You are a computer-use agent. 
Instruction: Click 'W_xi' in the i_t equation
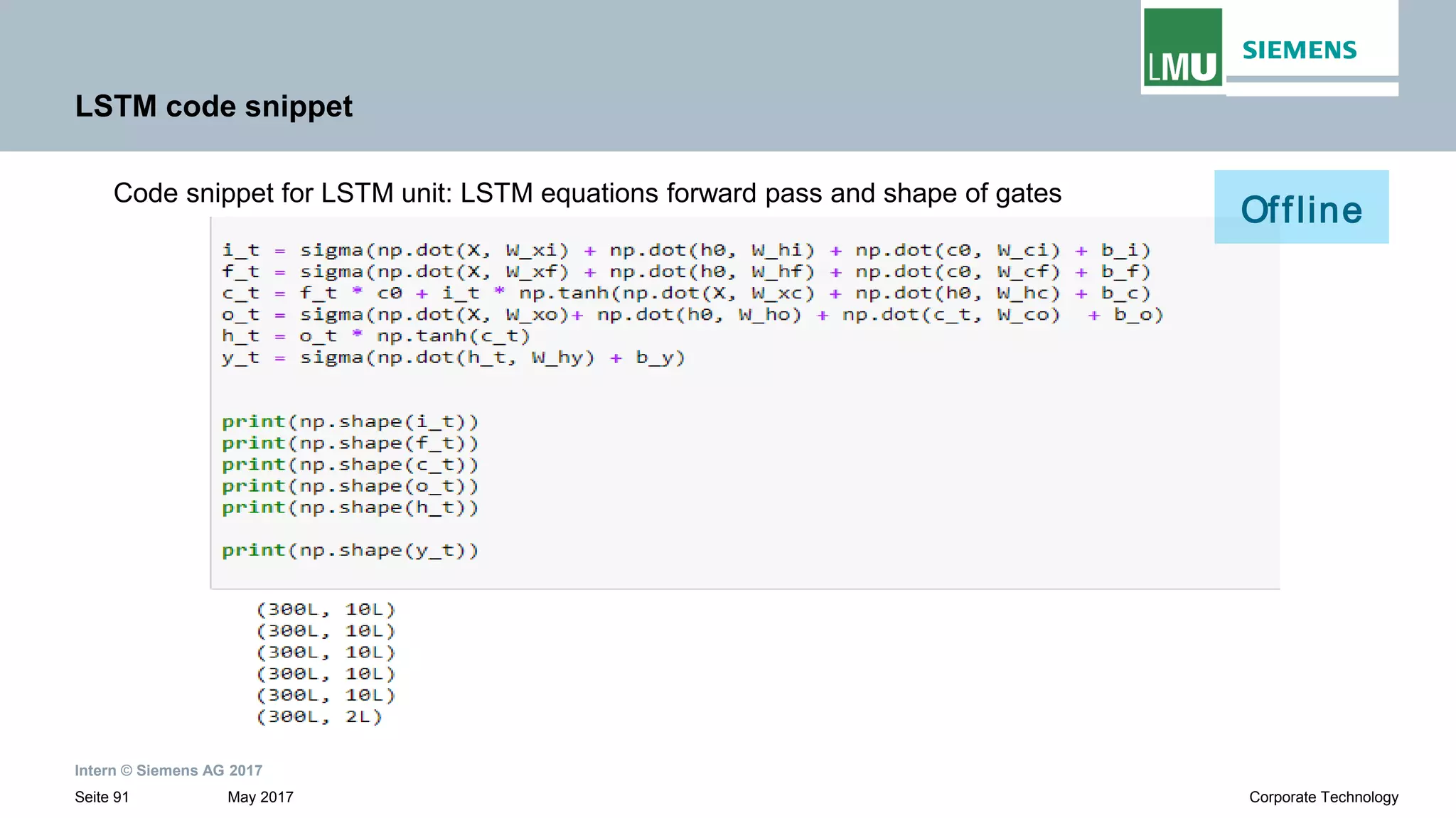[x=531, y=250]
